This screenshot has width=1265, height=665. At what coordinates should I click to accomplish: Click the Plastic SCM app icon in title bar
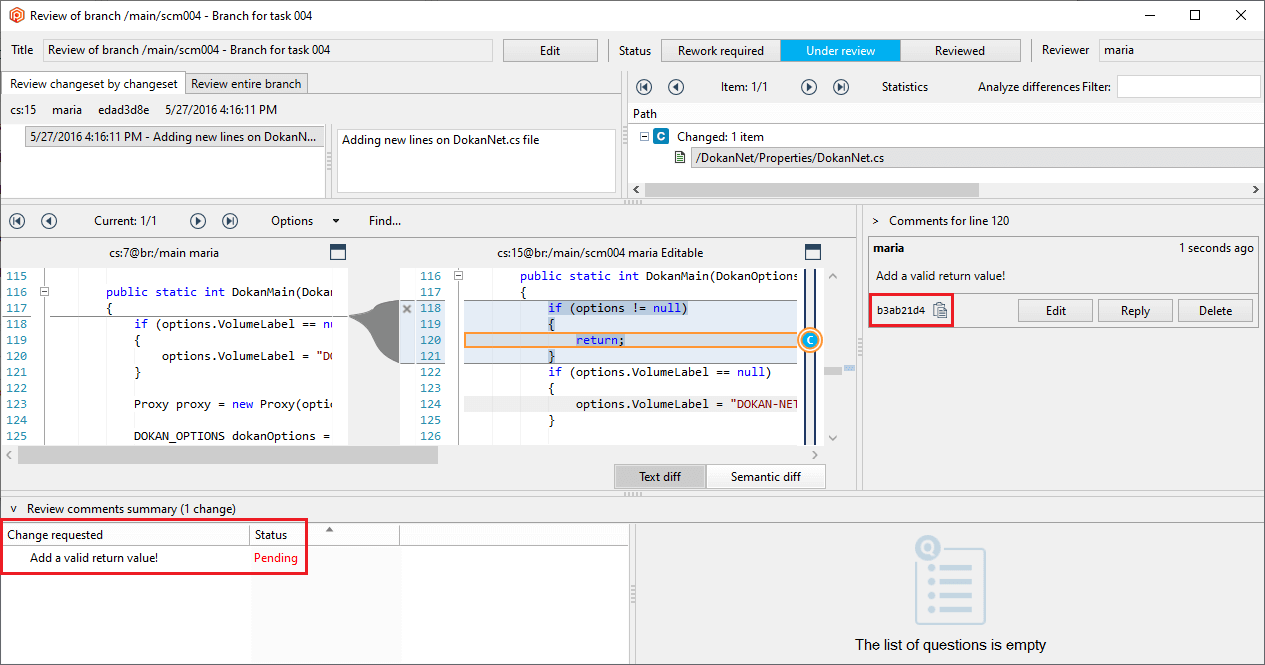(15, 15)
